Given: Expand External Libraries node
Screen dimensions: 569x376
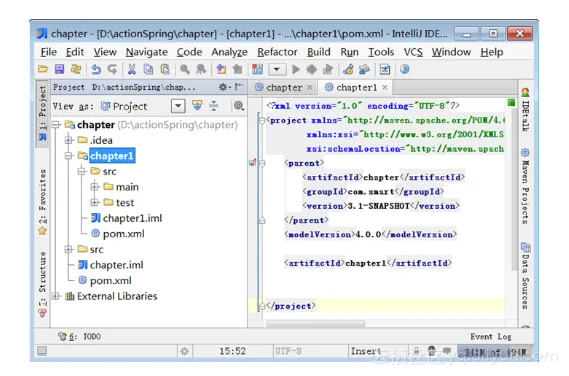Looking at the screenshot, I should click(x=56, y=296).
